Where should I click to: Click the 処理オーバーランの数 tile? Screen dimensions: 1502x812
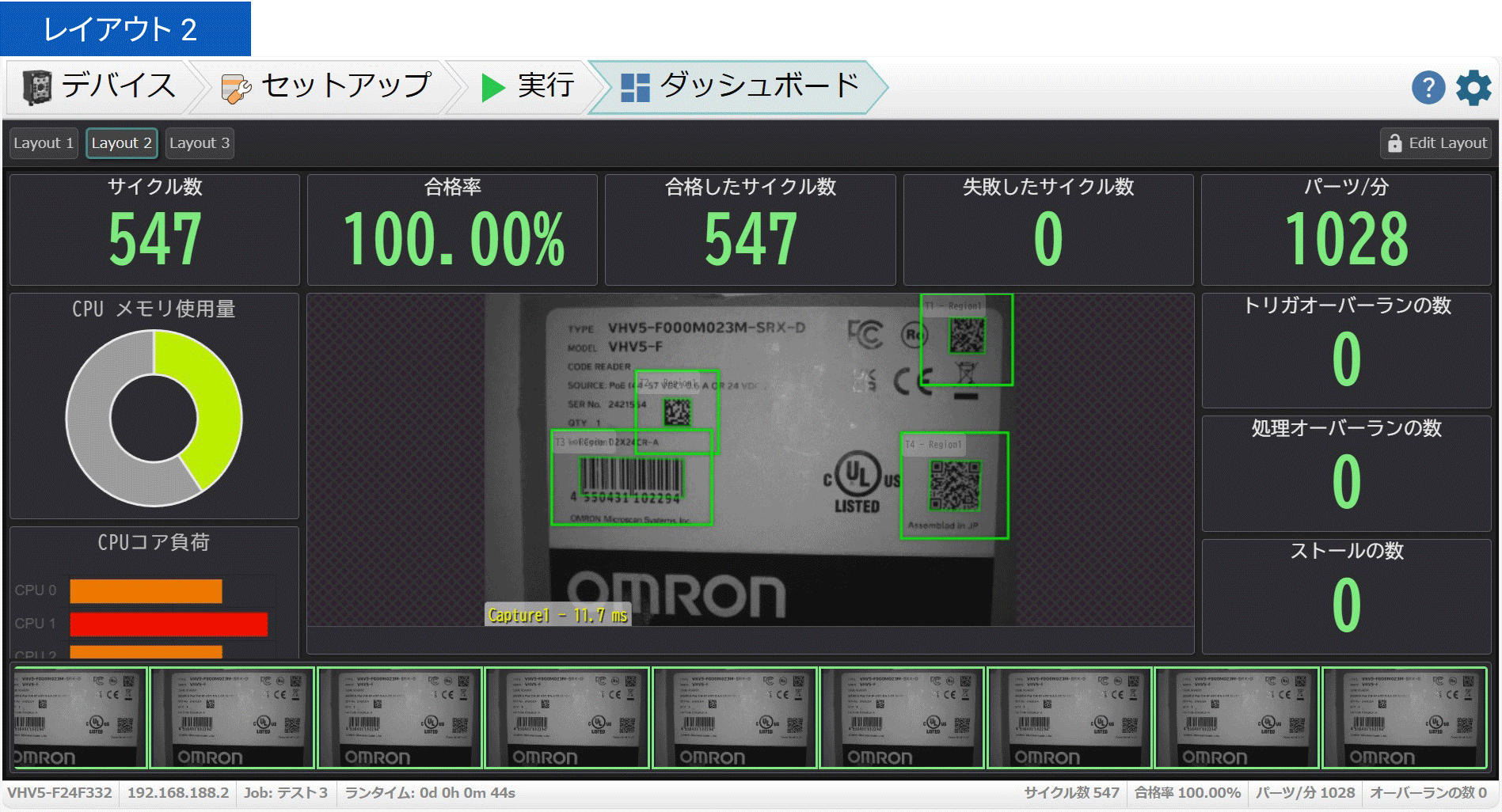coord(1346,473)
